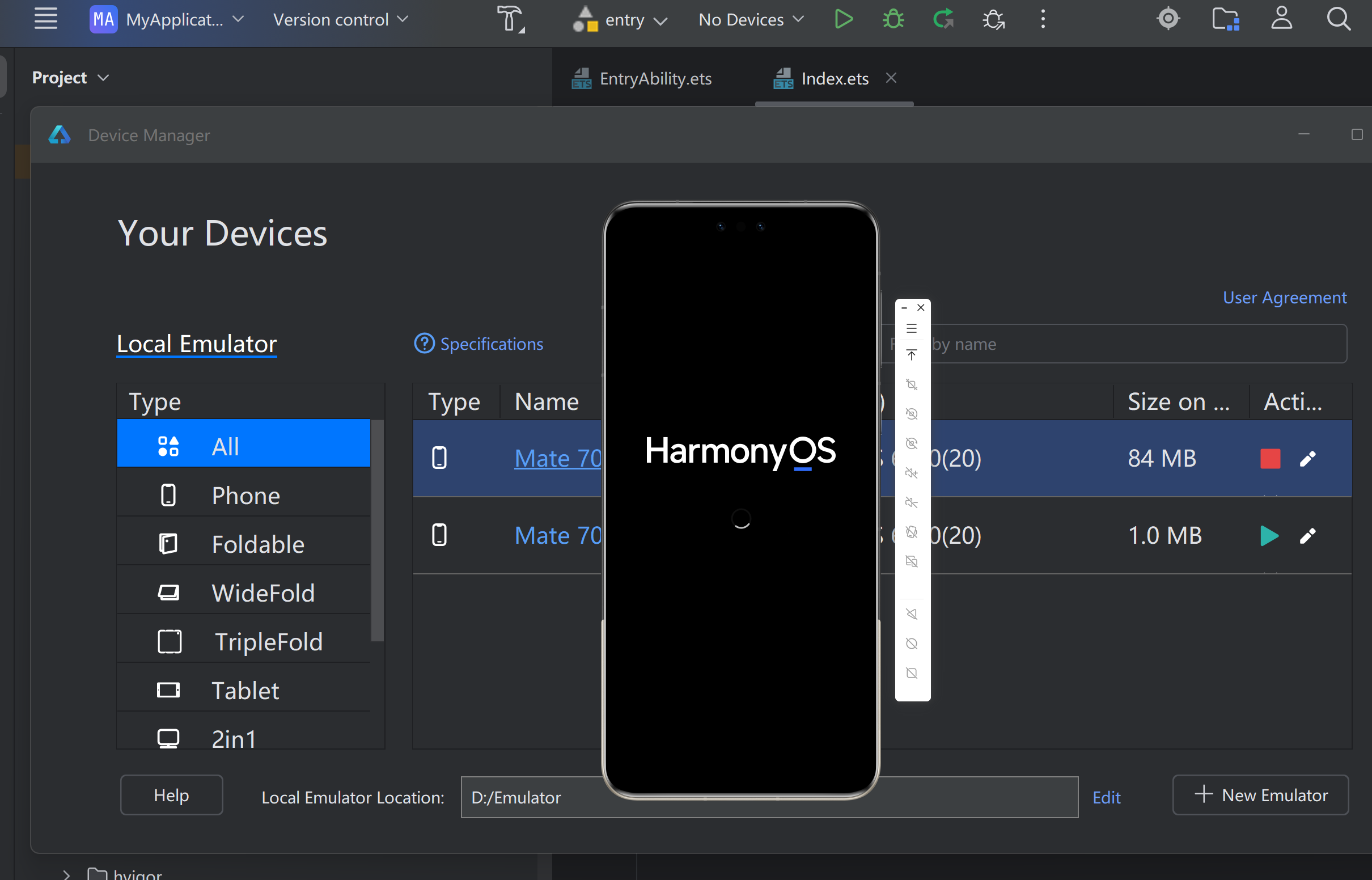Edit the first Mate 70 emulator
The width and height of the screenshot is (1372, 880).
[1307, 458]
